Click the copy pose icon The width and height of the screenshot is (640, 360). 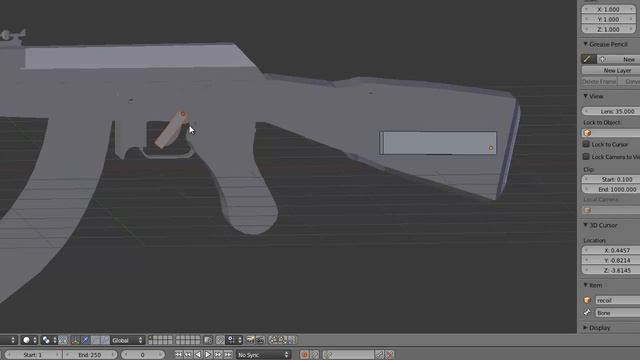273,340
